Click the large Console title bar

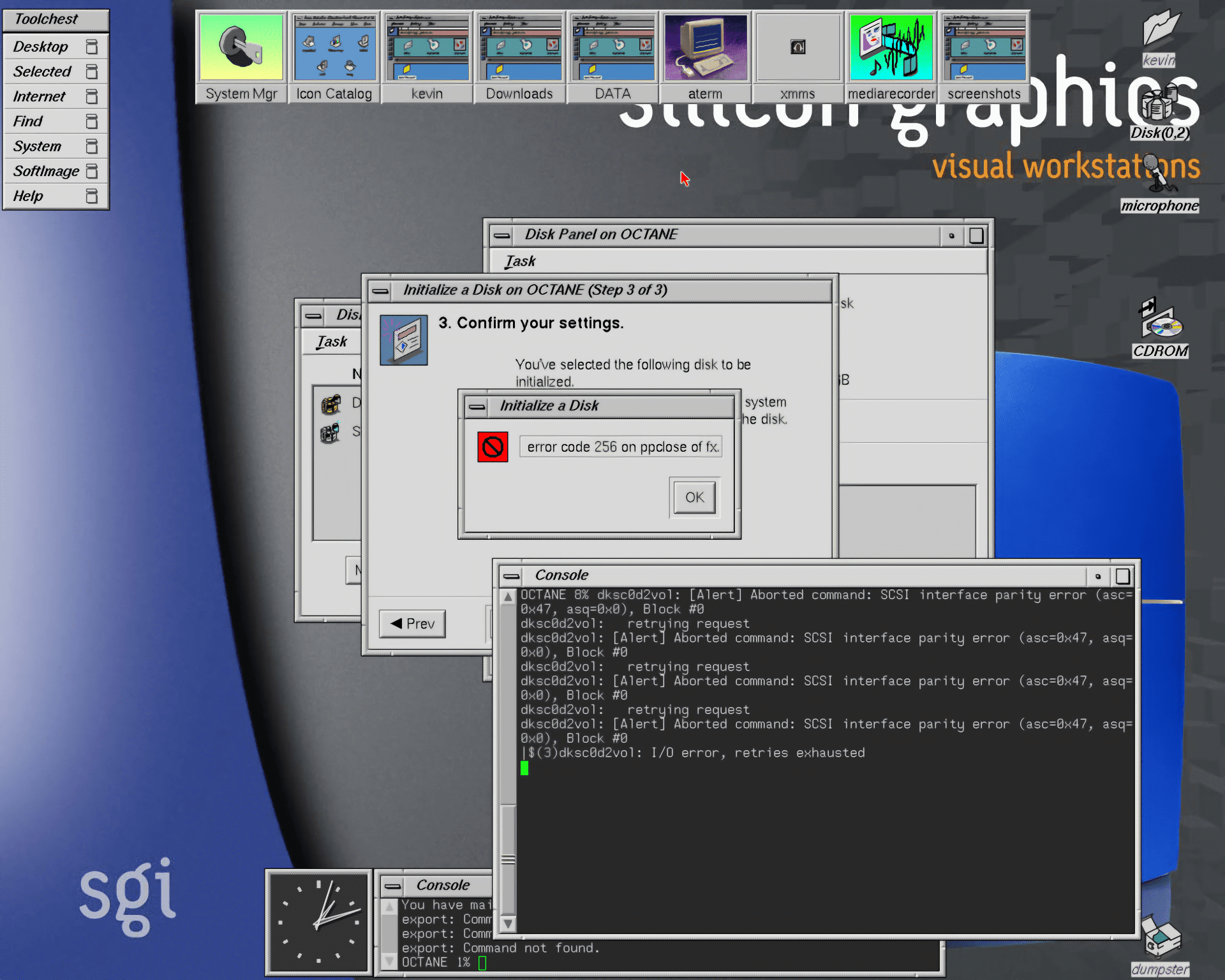tap(805, 575)
